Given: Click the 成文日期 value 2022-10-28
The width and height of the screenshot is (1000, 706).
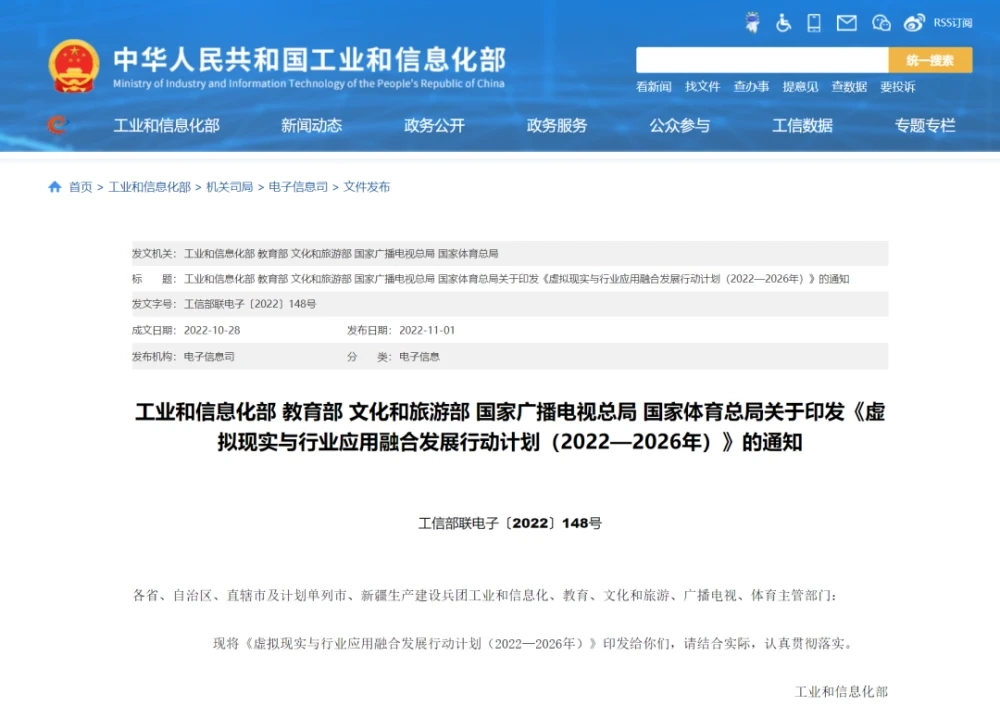Looking at the screenshot, I should point(212,330).
